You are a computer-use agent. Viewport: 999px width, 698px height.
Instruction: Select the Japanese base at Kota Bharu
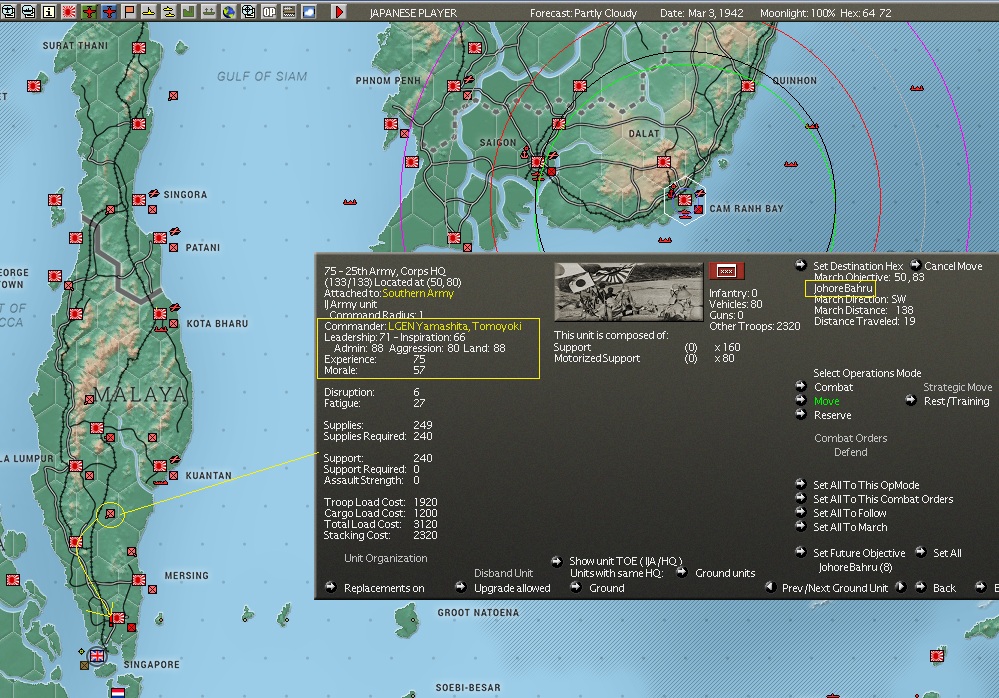point(160,313)
